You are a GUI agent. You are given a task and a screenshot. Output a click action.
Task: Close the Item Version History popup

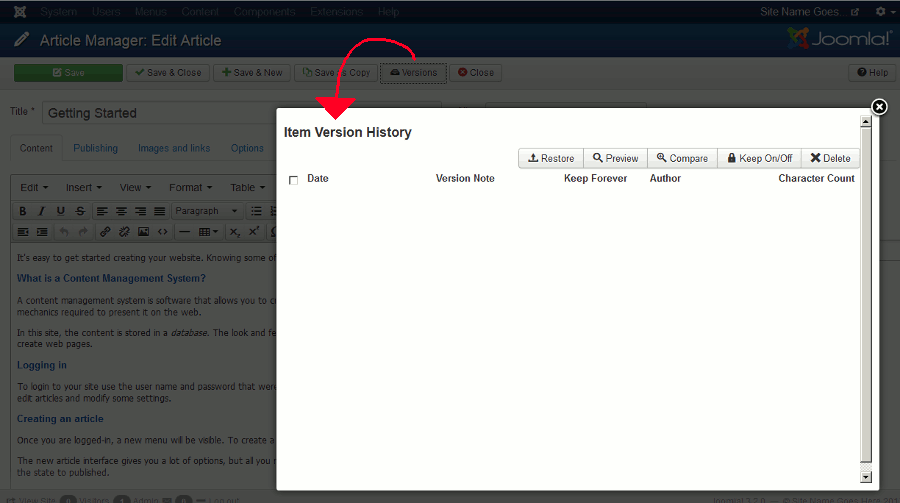(879, 107)
